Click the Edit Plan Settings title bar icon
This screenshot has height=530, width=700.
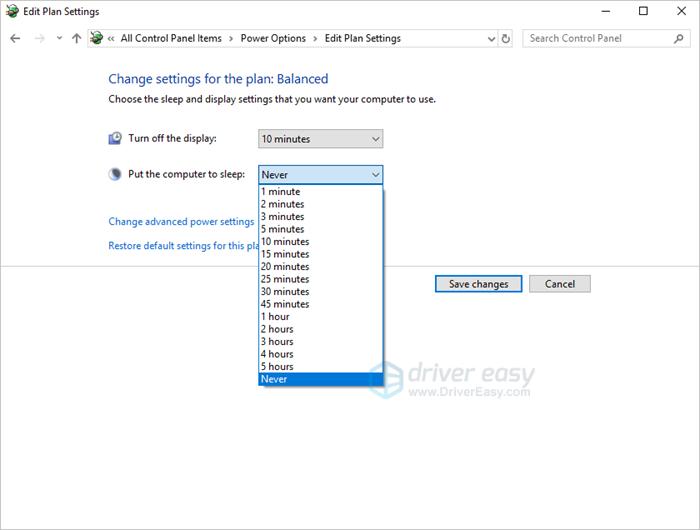point(12,11)
